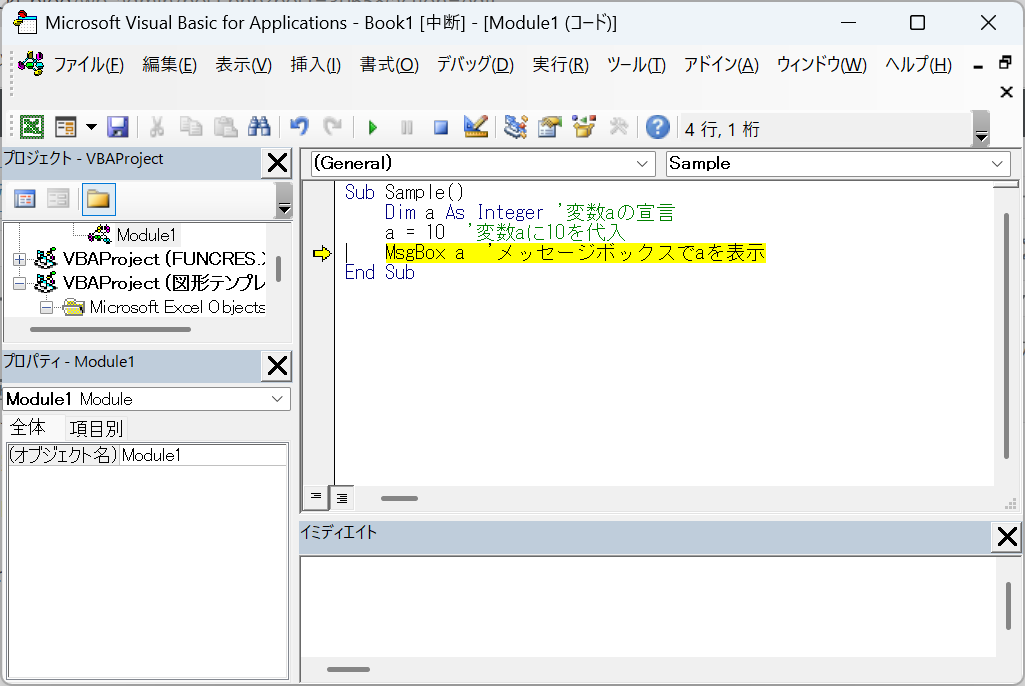The height and width of the screenshot is (686, 1025).
Task: Save the workbook with the floppy icon
Action: pos(118,127)
